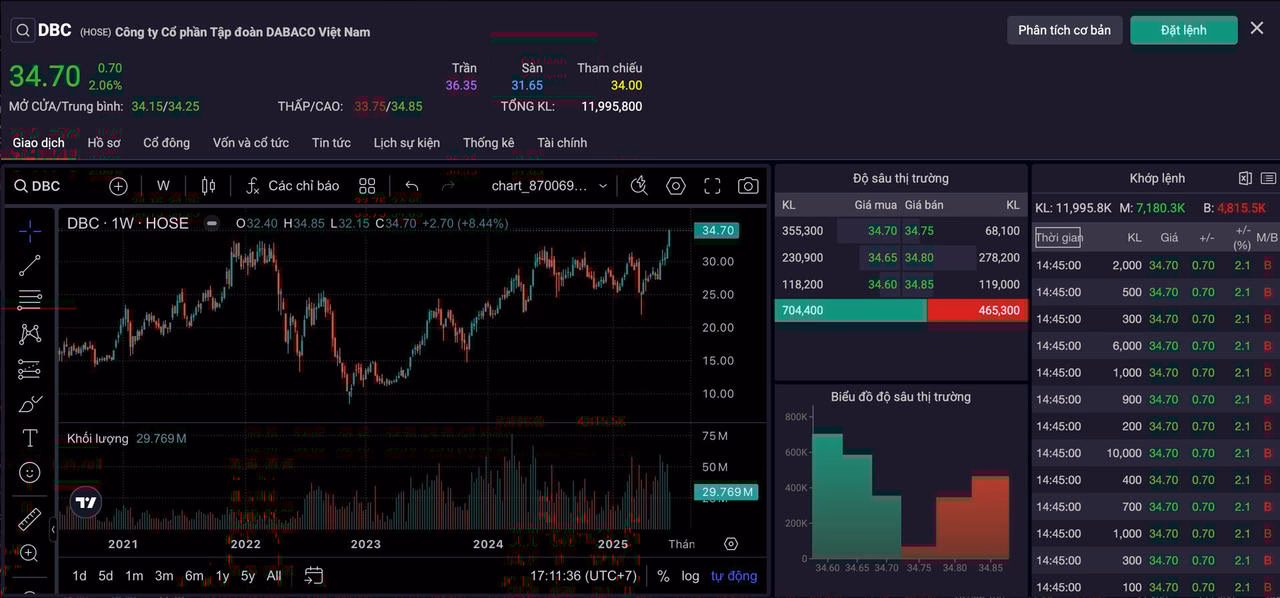
Task: Open the Tài chính tab
Action: coord(562,143)
